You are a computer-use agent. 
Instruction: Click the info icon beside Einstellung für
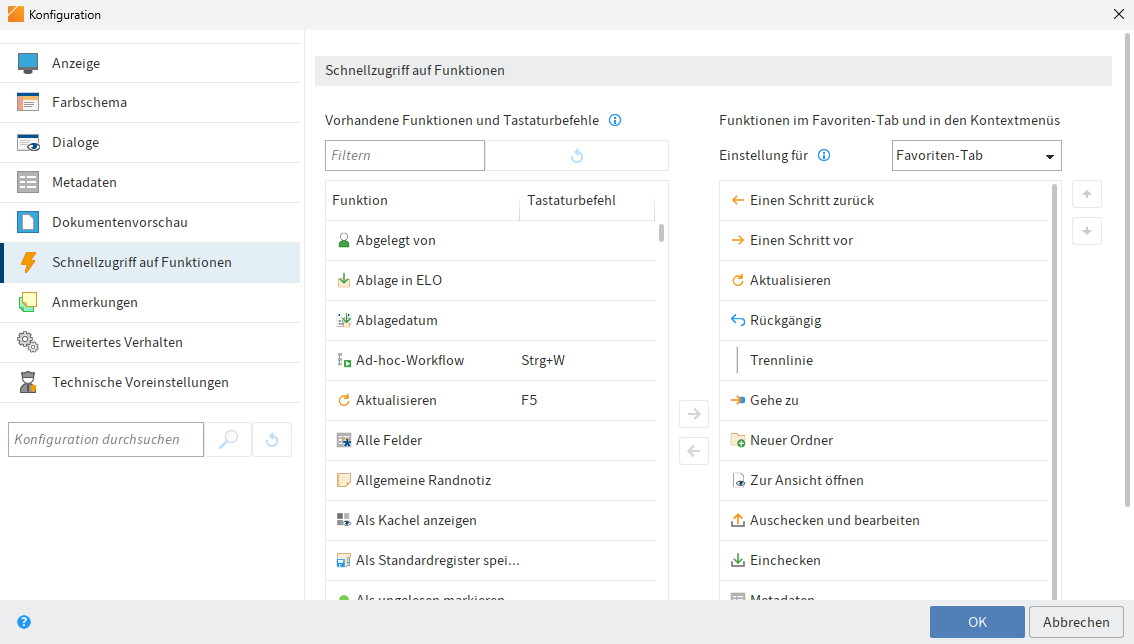point(822,155)
